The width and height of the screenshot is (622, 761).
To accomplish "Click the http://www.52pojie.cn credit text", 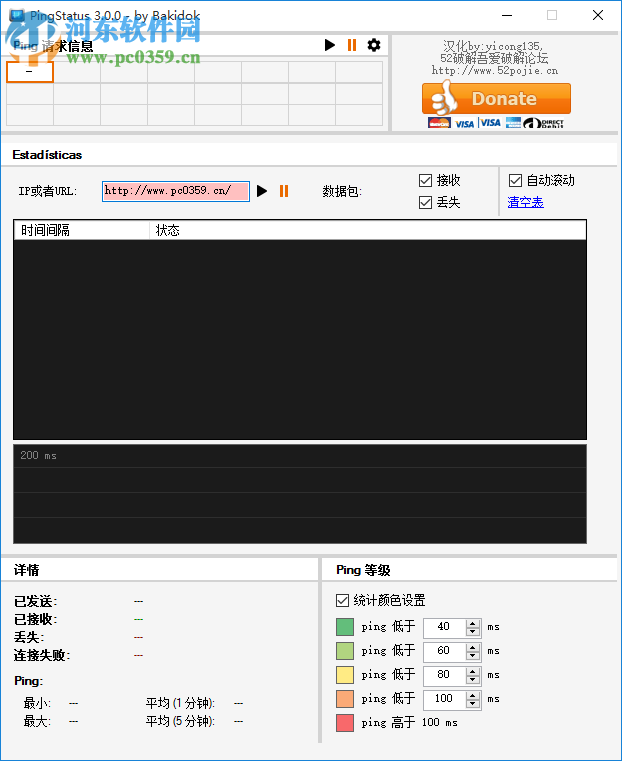I will point(495,71).
